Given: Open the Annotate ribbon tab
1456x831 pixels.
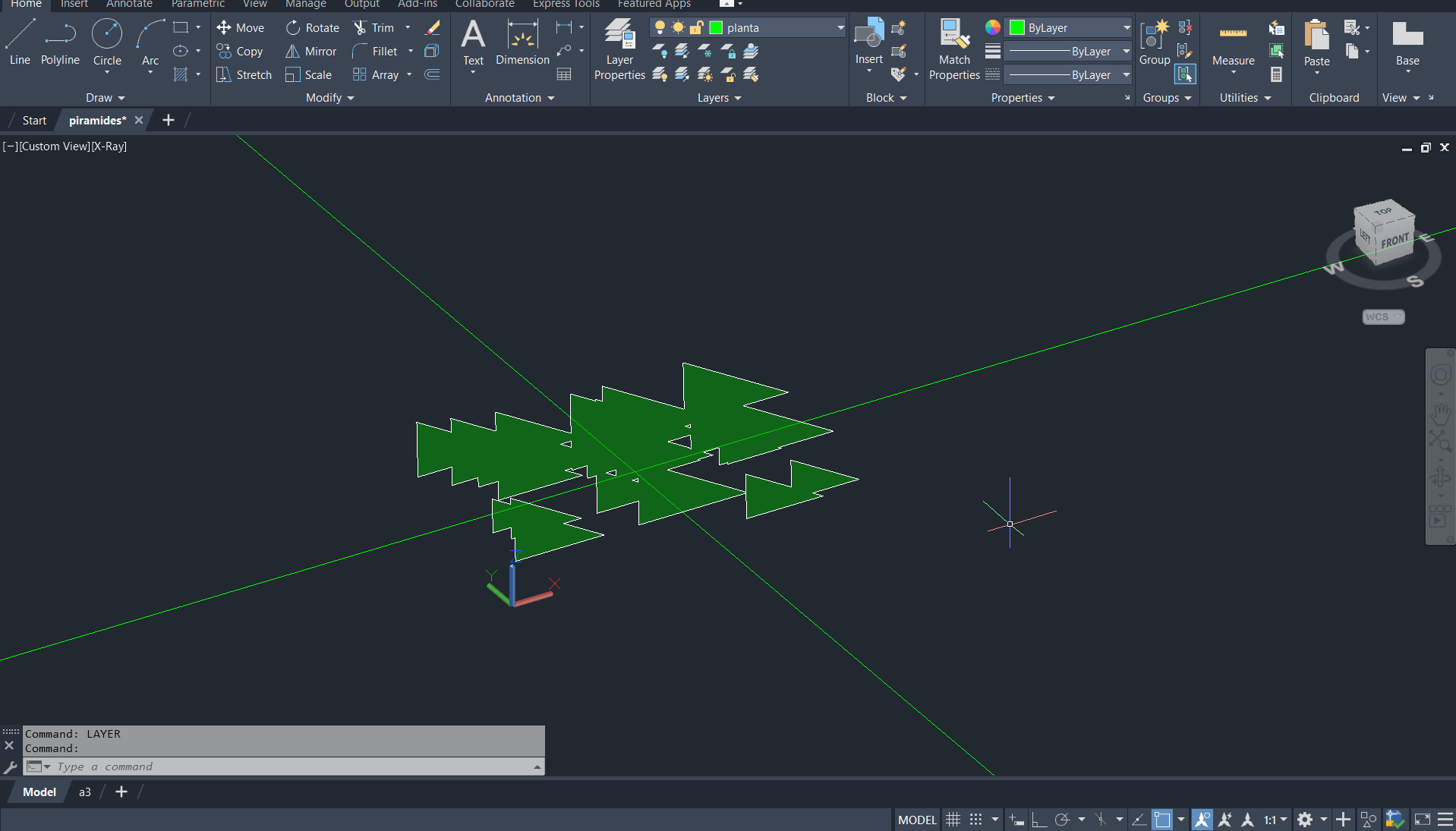Looking at the screenshot, I should click(x=129, y=5).
